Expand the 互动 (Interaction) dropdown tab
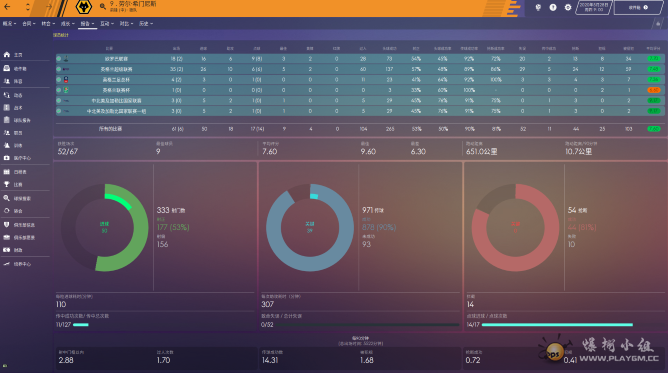Screen dimensions: 668x373 [107, 24]
